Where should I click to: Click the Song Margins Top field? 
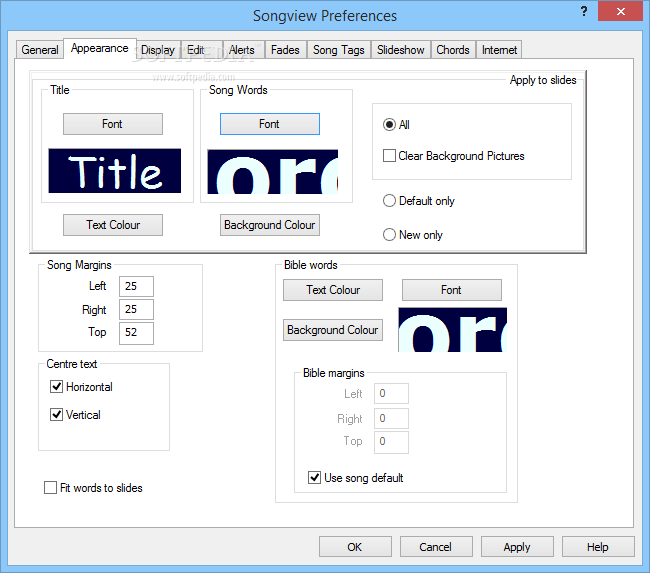[x=136, y=333]
